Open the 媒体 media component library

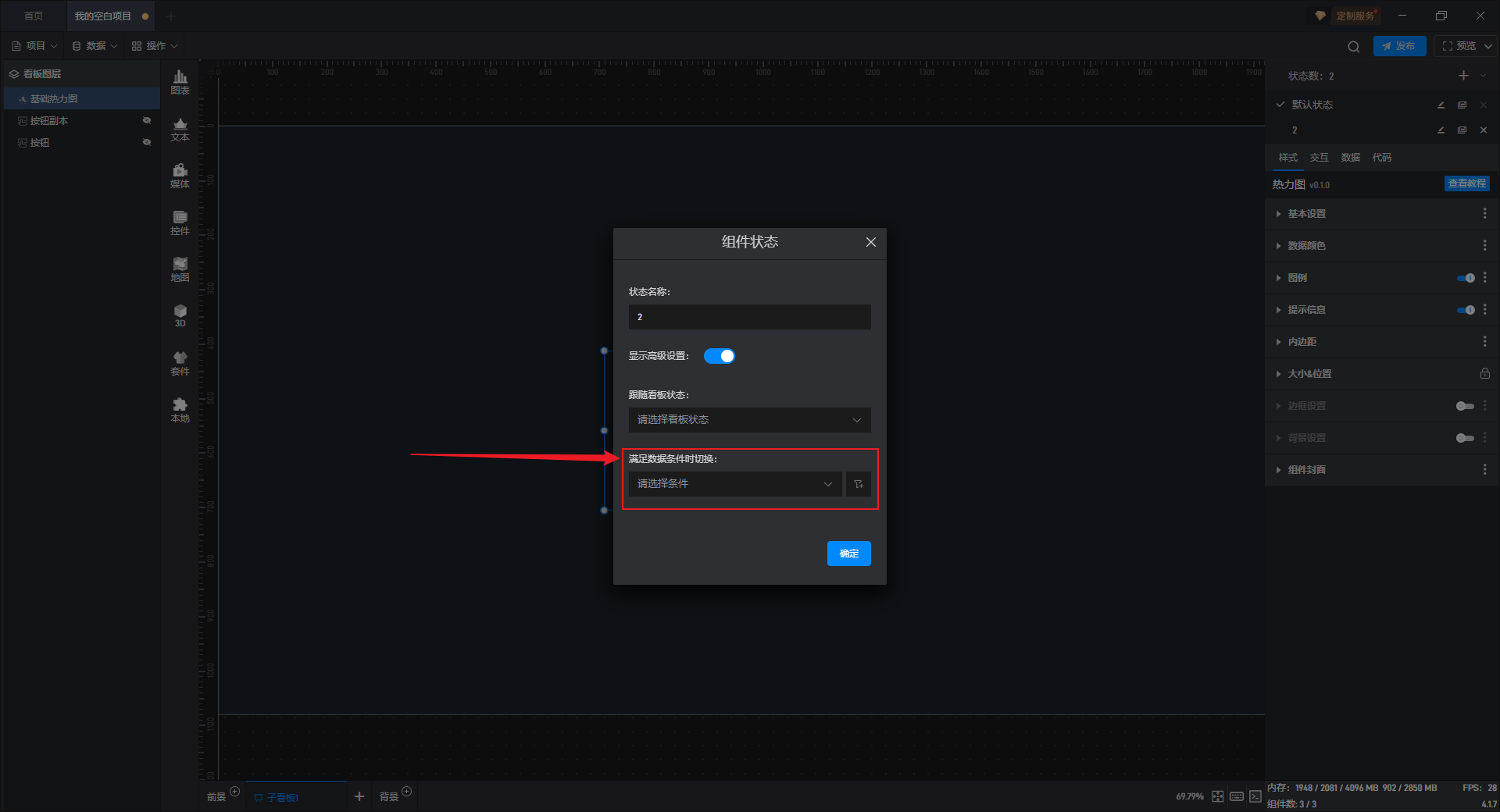click(180, 176)
